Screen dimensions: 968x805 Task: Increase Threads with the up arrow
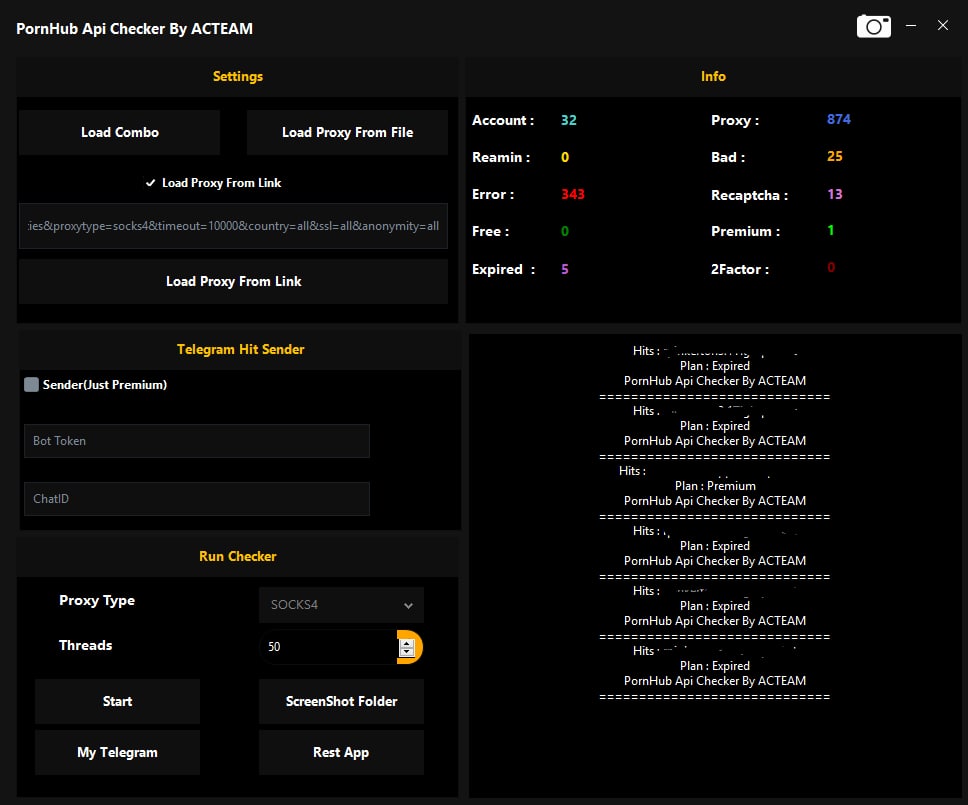coord(406,643)
